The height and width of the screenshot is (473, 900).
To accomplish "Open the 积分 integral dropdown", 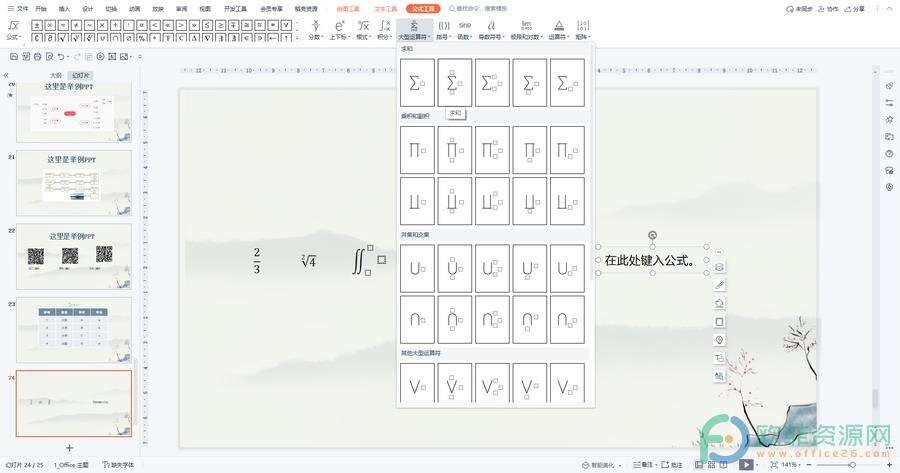I will [x=385, y=30].
